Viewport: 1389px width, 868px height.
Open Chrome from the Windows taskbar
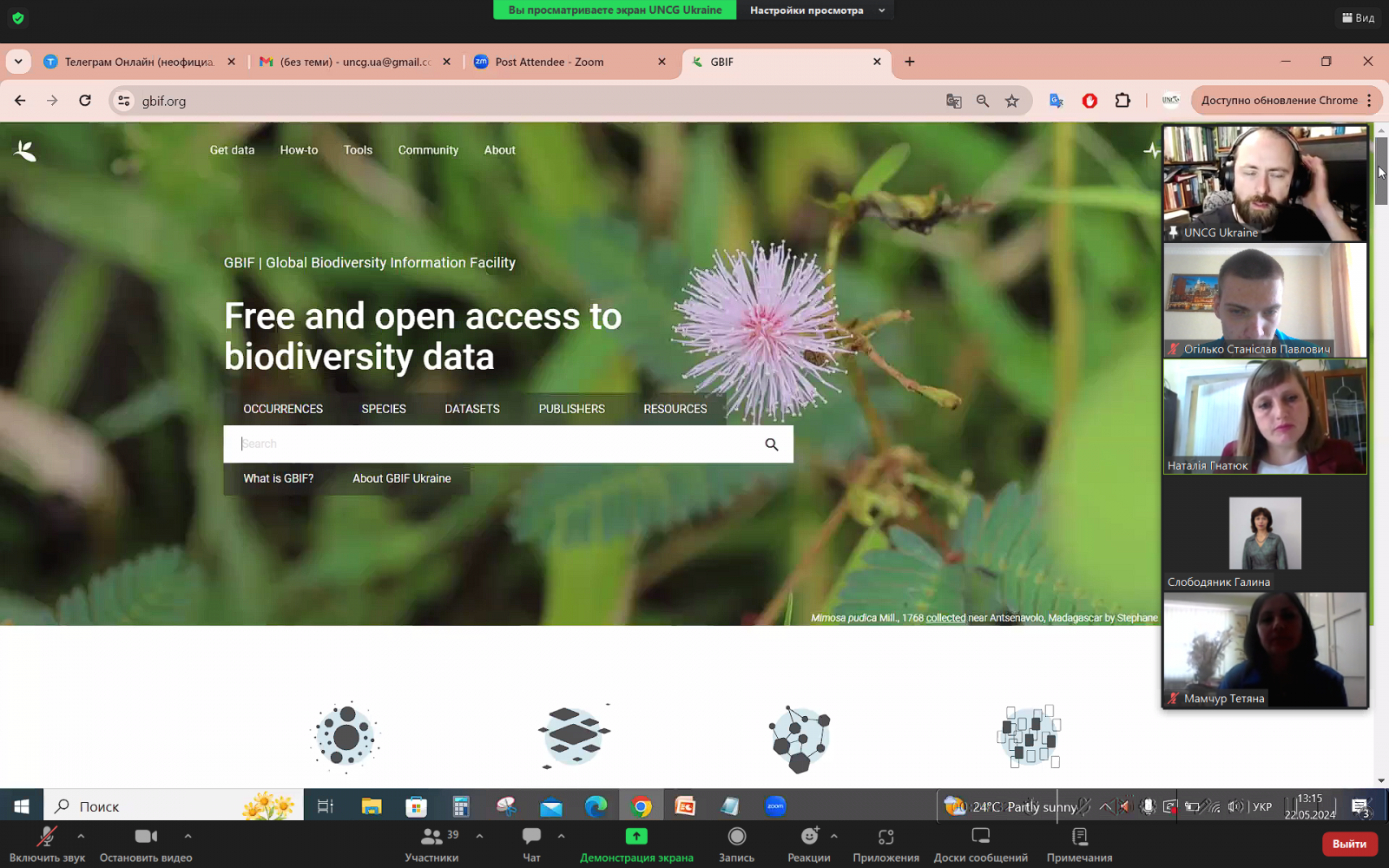pyautogui.click(x=642, y=806)
